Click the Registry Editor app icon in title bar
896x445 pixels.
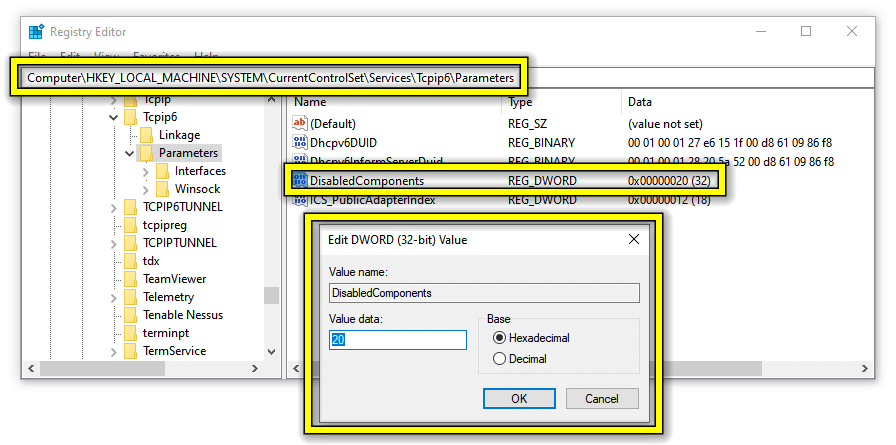(37, 31)
